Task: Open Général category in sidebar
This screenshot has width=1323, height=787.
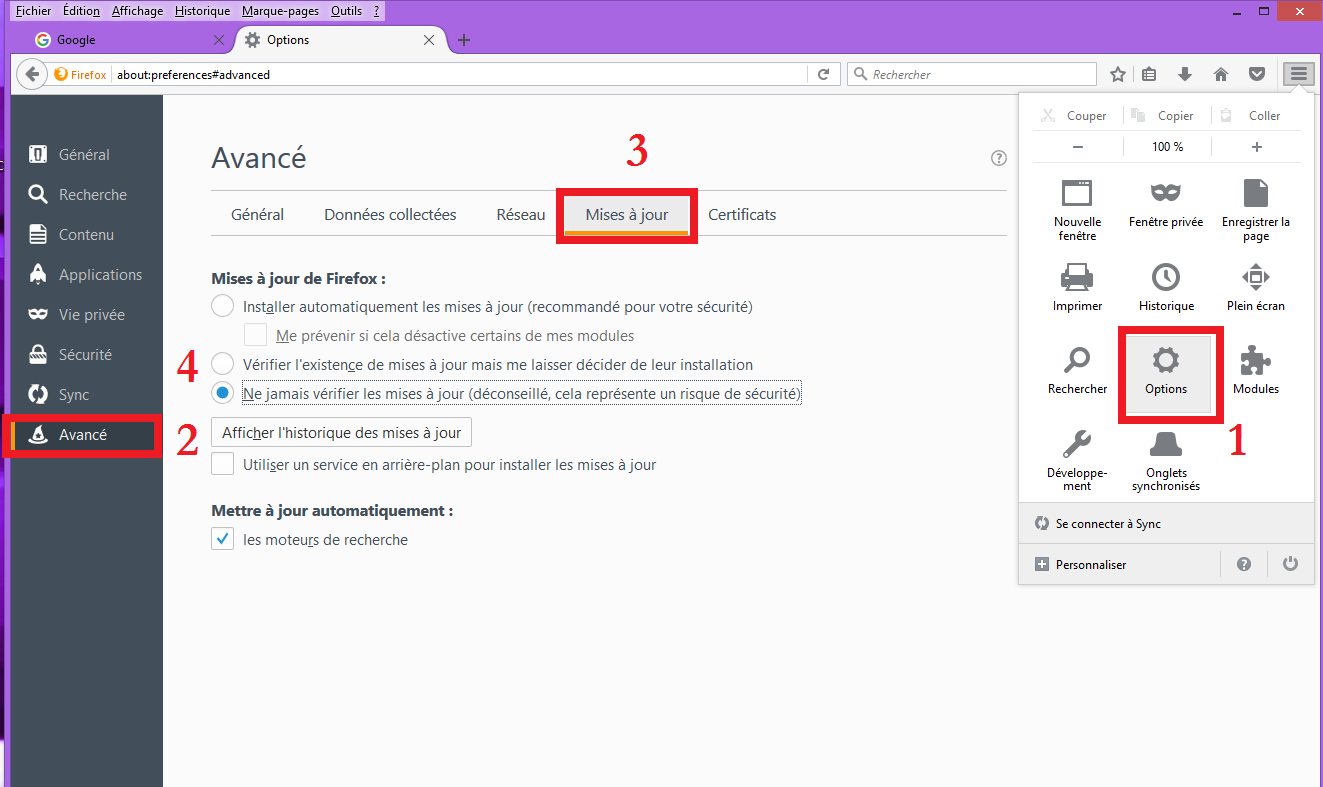Action: point(87,155)
